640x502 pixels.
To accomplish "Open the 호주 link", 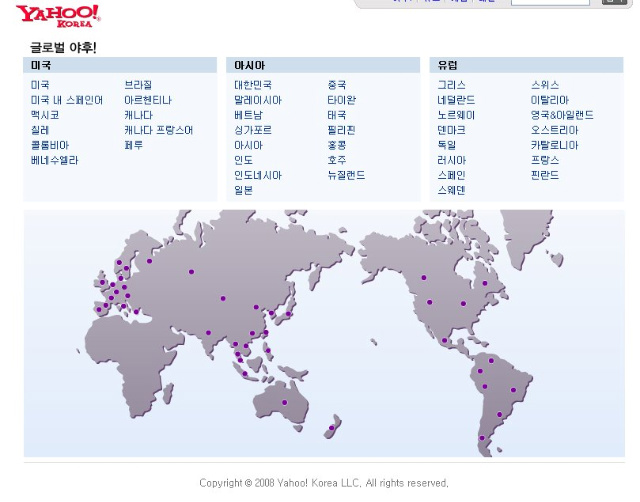I will 337,160.
